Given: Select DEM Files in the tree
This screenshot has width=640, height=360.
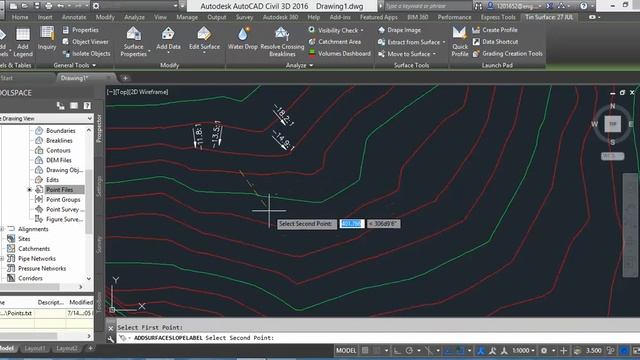Looking at the screenshot, I should (x=58, y=160).
